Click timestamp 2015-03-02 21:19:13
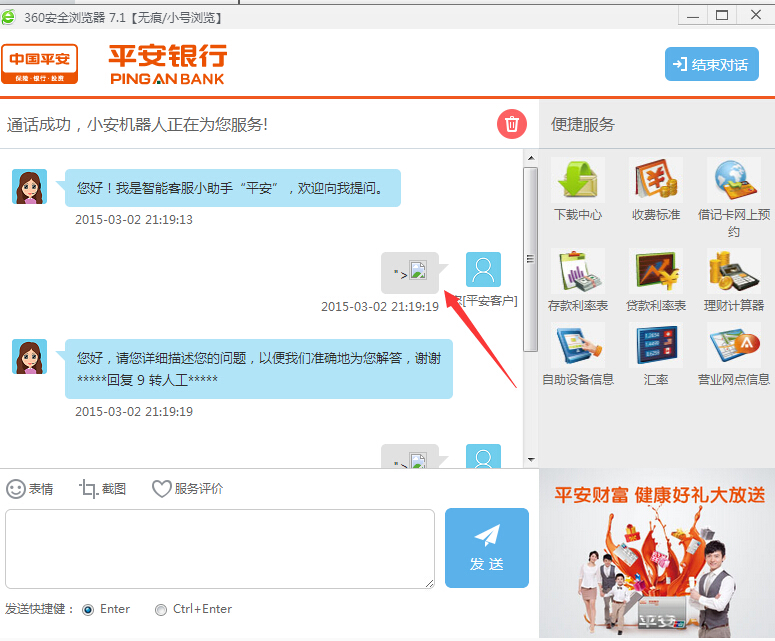 [x=134, y=219]
